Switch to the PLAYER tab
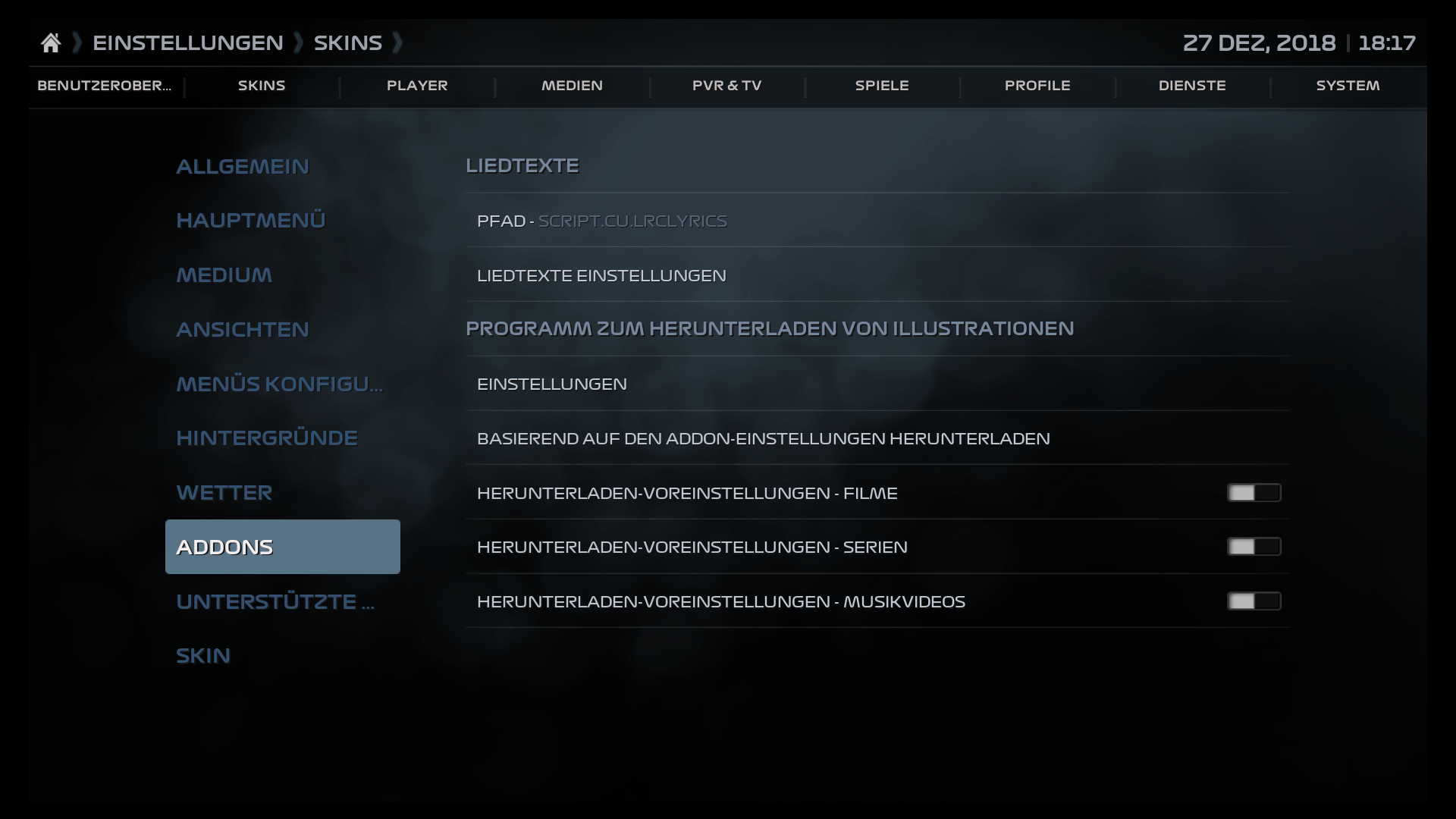This screenshot has width=1456, height=819. pos(418,86)
